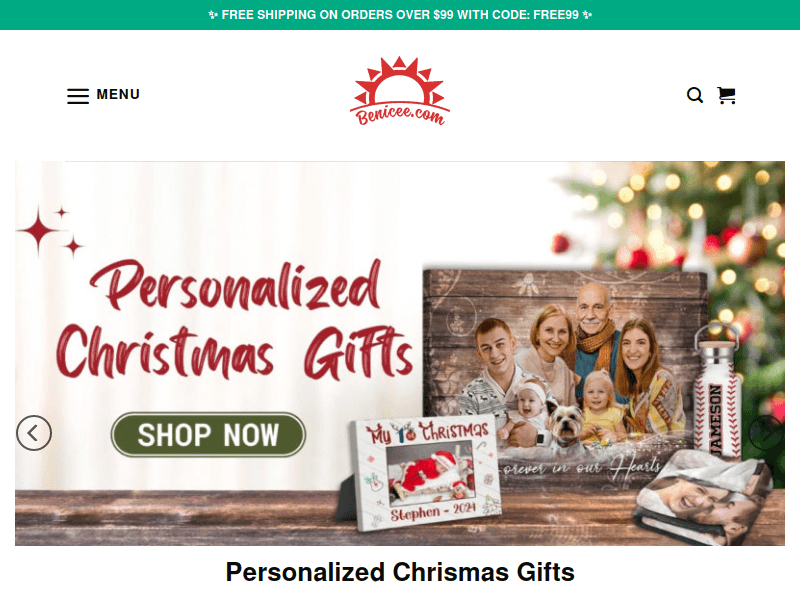Screen dimensions: 800x600
Task: Click the sparkle emoji before FREE SHIPPING
Action: (x=213, y=15)
